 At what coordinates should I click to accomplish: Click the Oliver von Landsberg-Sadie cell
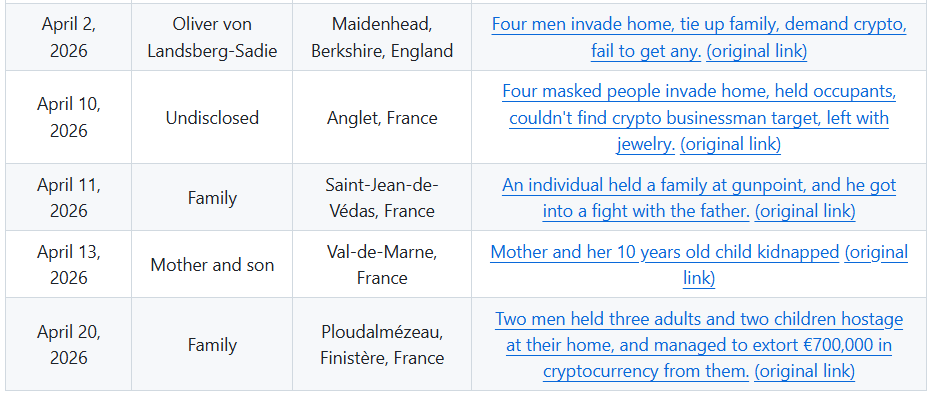pyautogui.click(x=211, y=37)
